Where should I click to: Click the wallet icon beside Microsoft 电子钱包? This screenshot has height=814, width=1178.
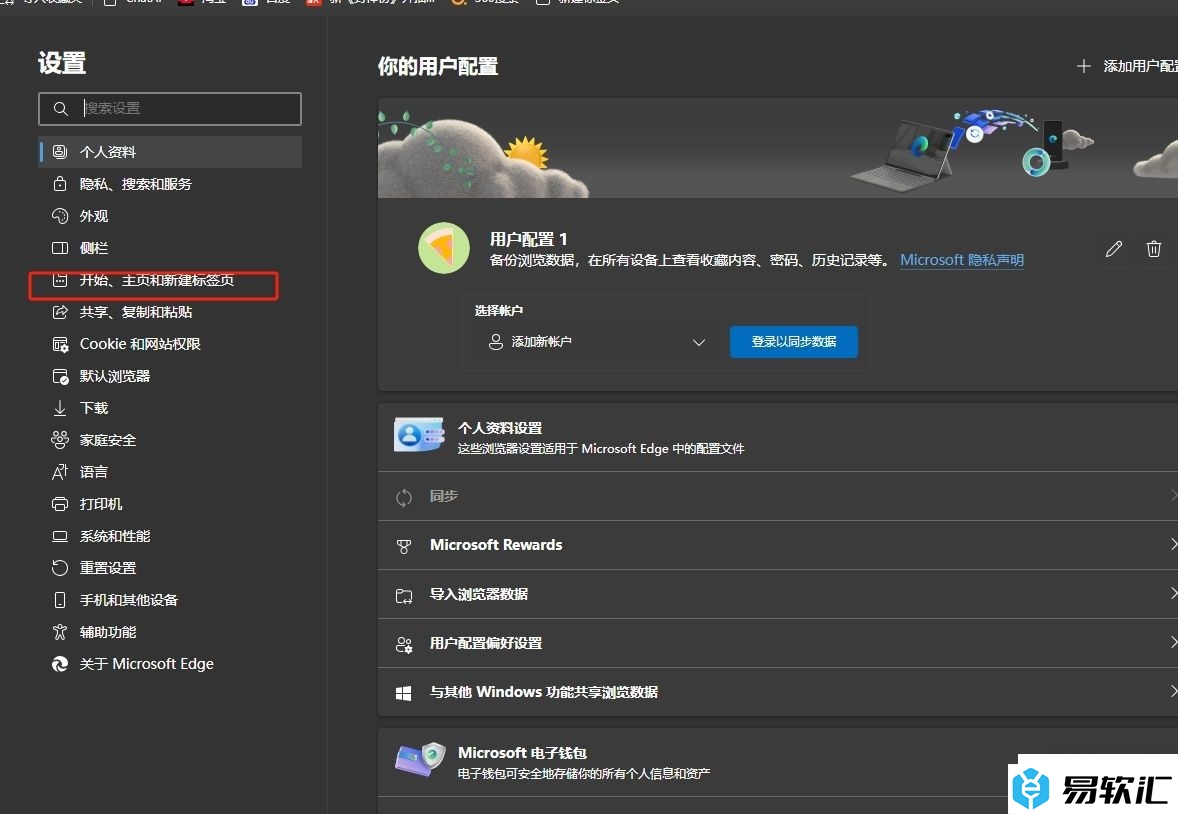(420, 760)
